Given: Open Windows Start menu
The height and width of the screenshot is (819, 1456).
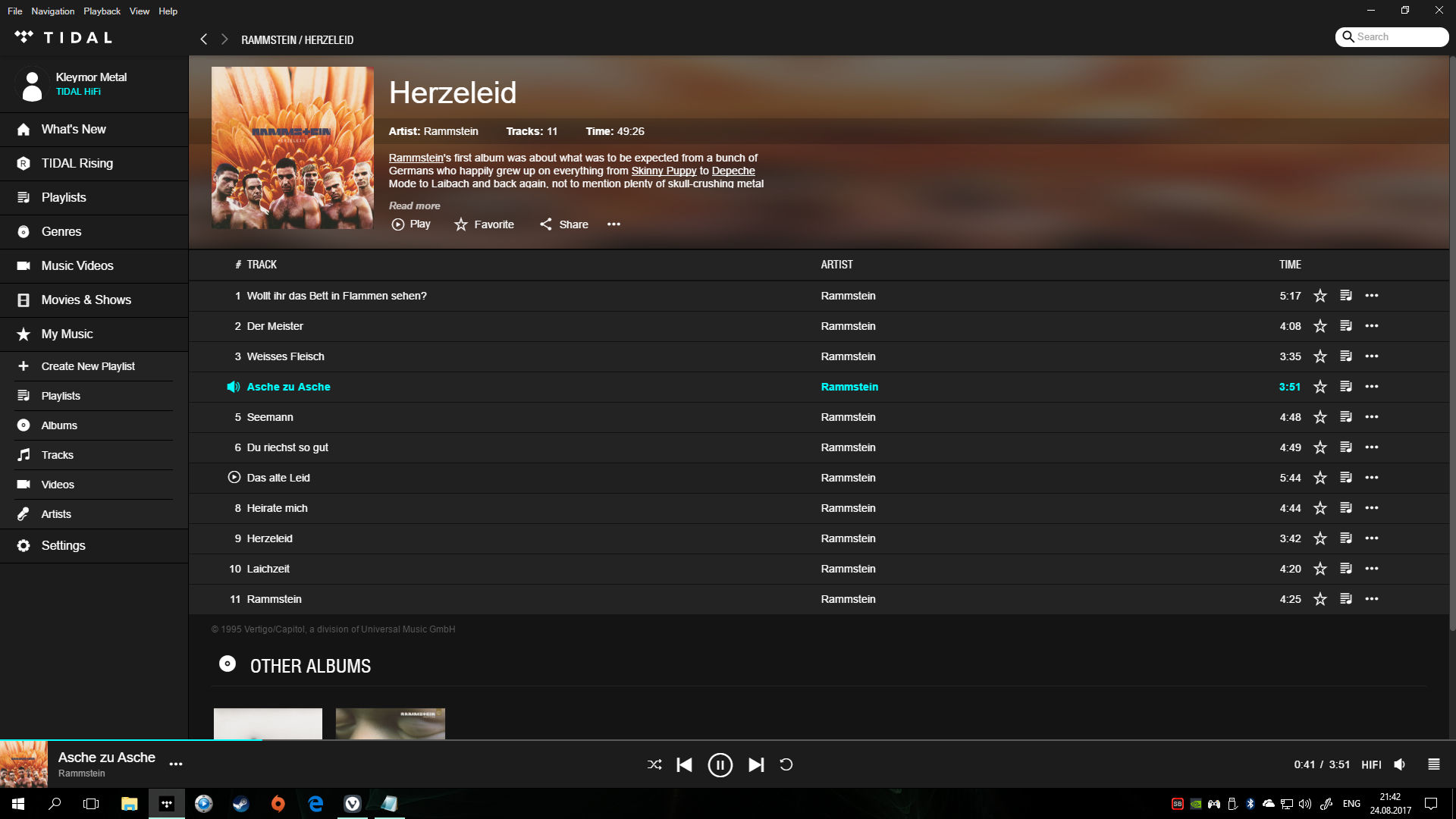Looking at the screenshot, I should click(x=18, y=804).
